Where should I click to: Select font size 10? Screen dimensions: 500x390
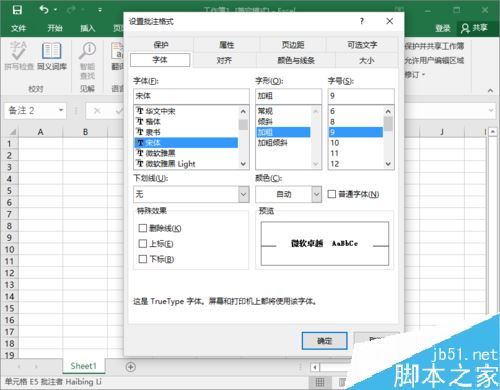tap(356, 143)
